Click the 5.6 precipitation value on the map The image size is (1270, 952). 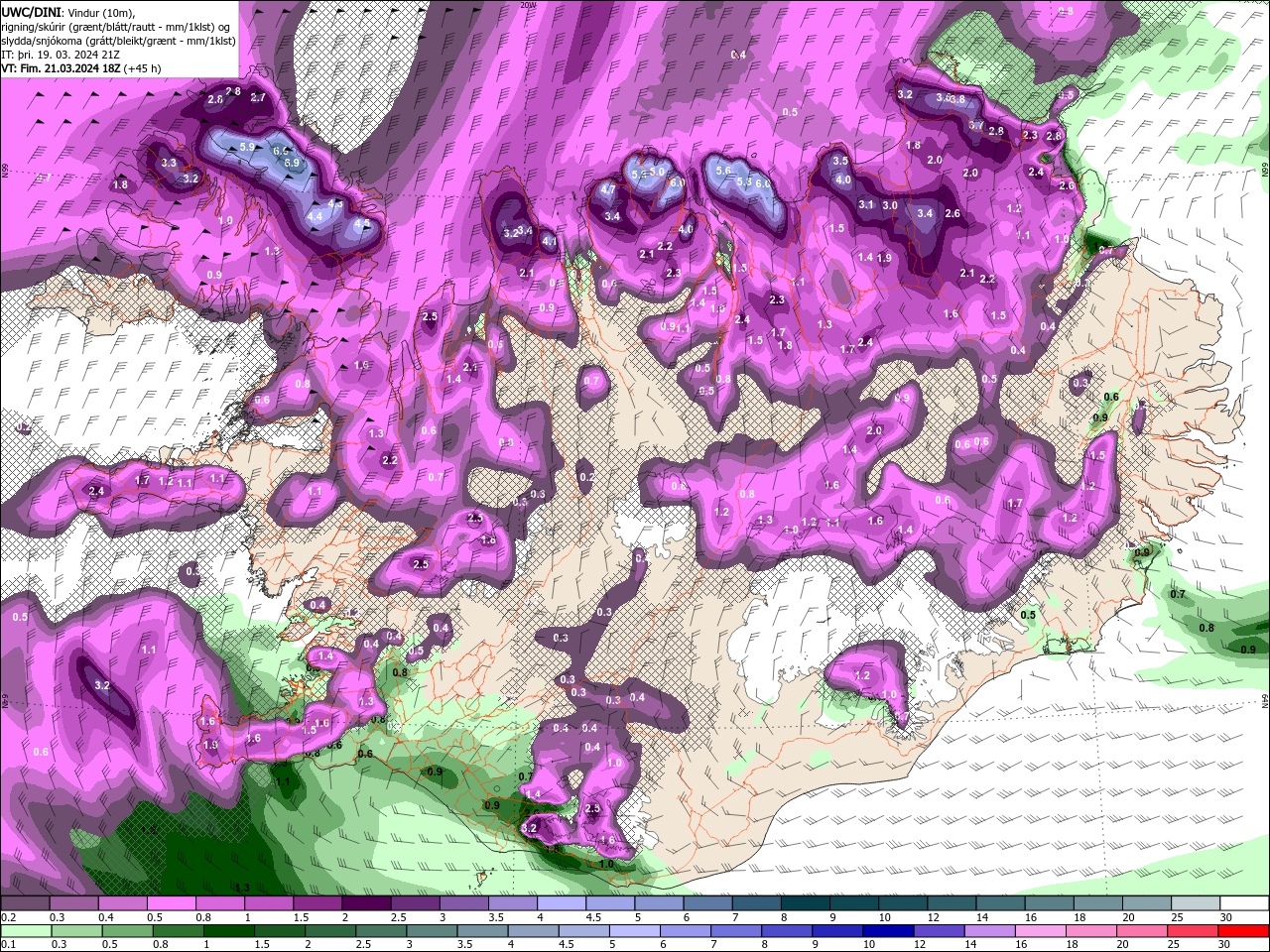click(723, 171)
